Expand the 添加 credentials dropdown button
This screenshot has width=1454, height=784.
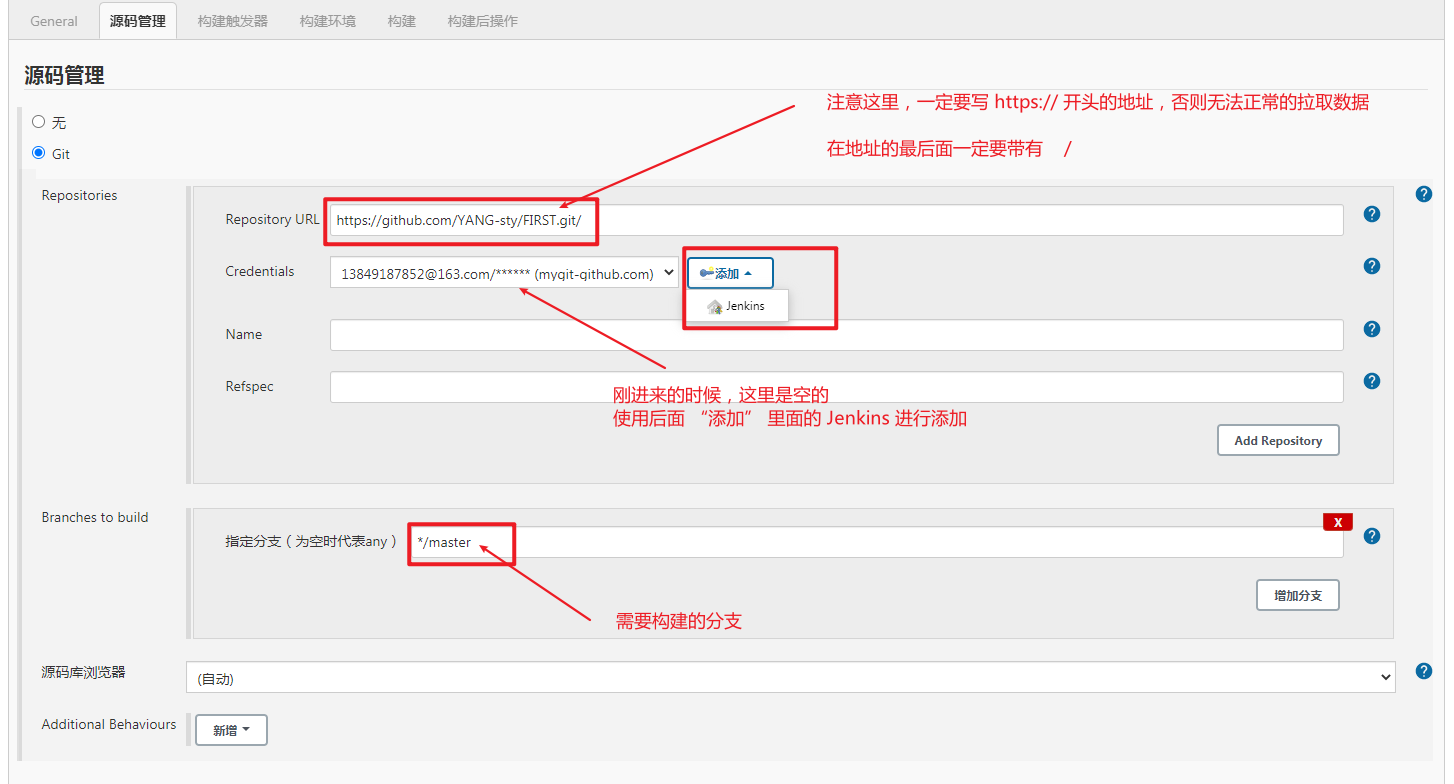click(730, 273)
